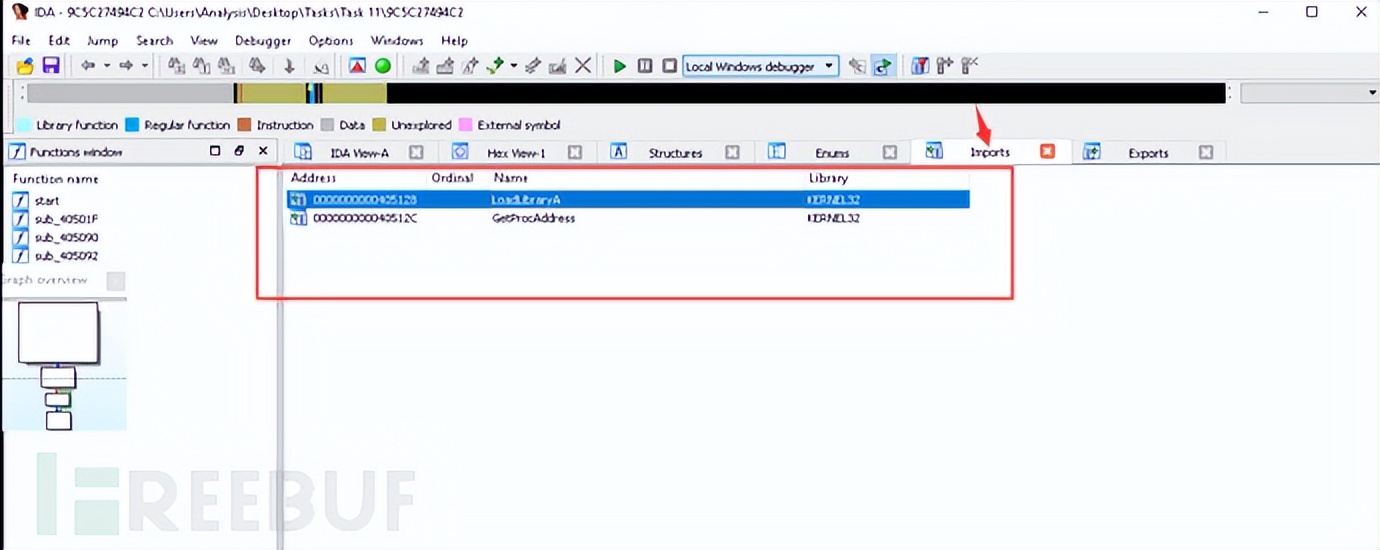Close the Functions window panel
The width and height of the screenshot is (1380, 550).
[x=263, y=151]
